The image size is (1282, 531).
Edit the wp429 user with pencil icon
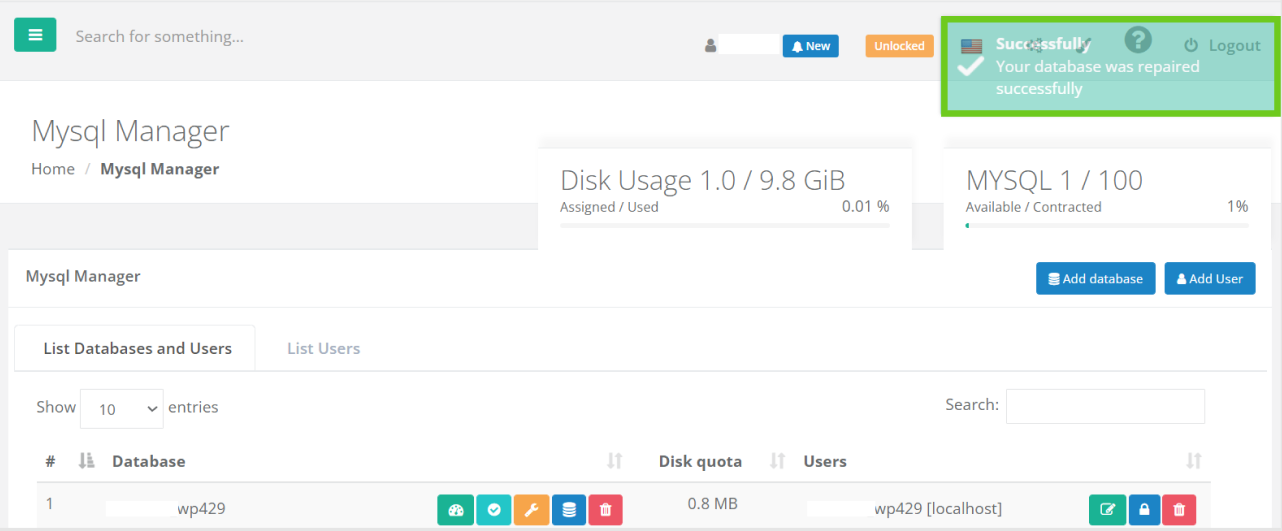(1107, 510)
